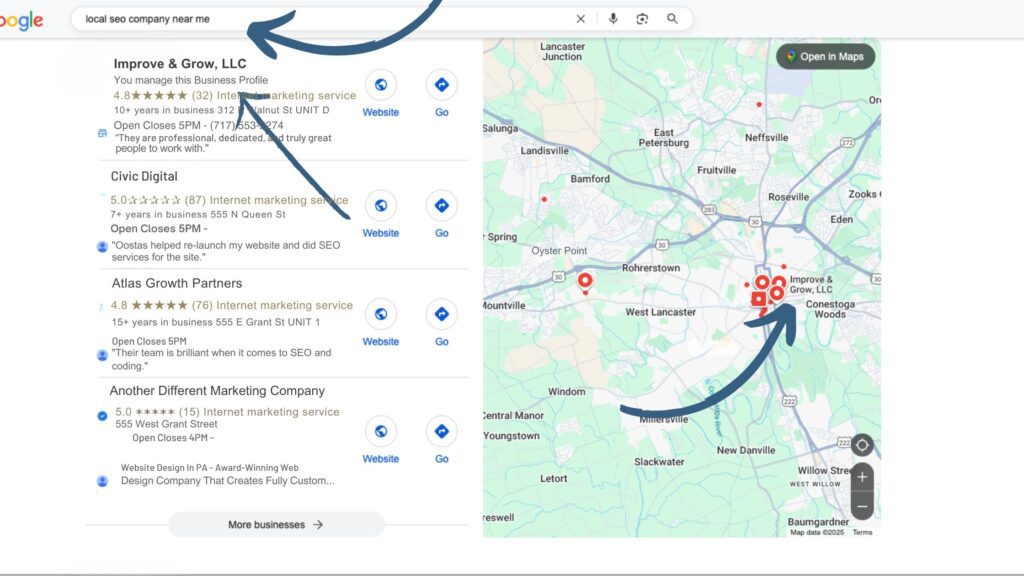
Task: Click Atlas Growth Partners review about SEO and coding
Action: pyautogui.click(x=221, y=359)
